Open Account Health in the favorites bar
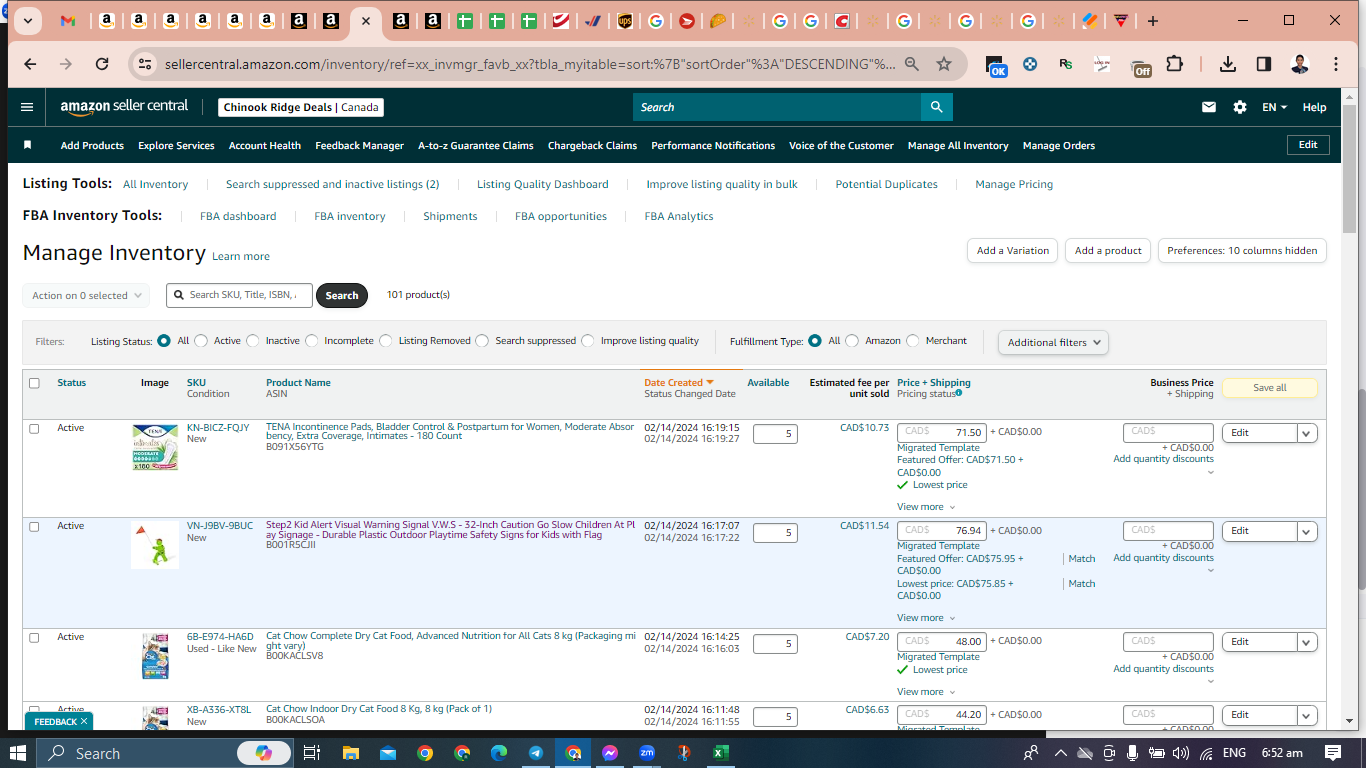Image resolution: width=1366 pixels, height=768 pixels. coord(265,145)
